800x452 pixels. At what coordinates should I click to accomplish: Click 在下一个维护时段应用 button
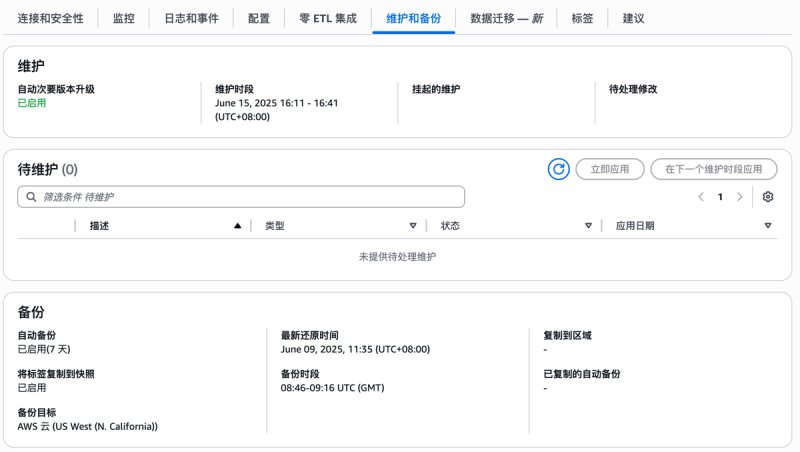pyautogui.click(x=714, y=169)
